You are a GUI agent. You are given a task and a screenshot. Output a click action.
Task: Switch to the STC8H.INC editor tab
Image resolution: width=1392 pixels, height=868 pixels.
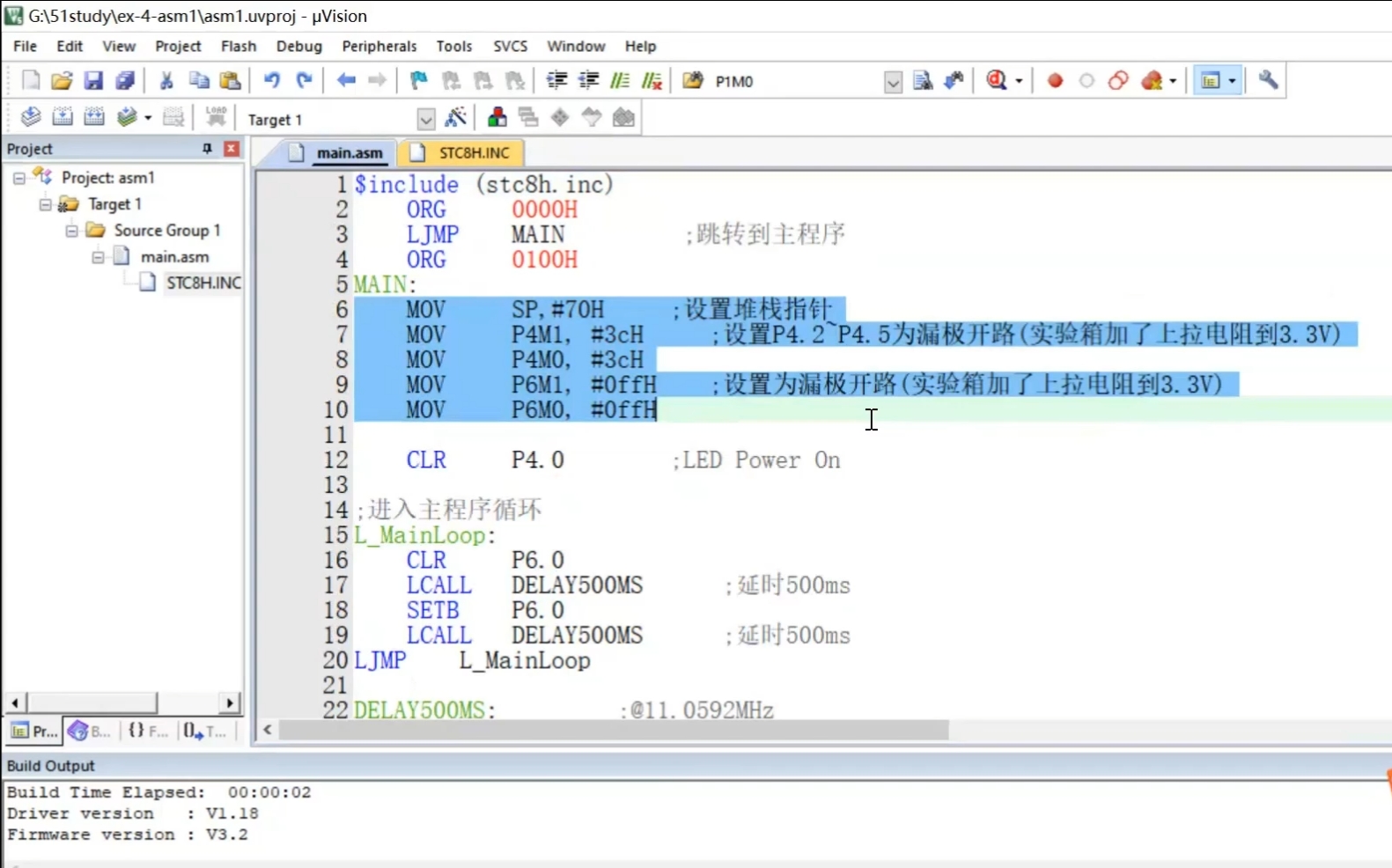click(x=473, y=153)
